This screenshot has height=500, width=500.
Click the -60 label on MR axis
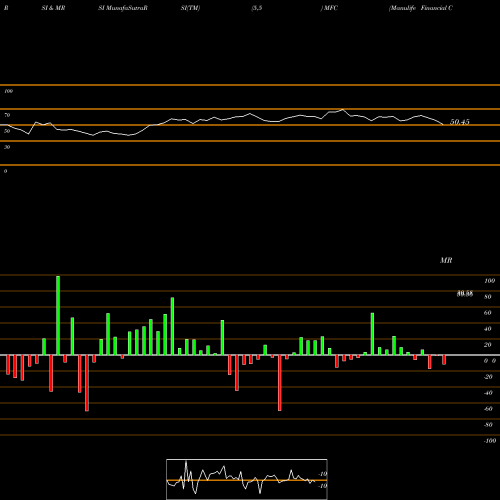(x=488, y=409)
